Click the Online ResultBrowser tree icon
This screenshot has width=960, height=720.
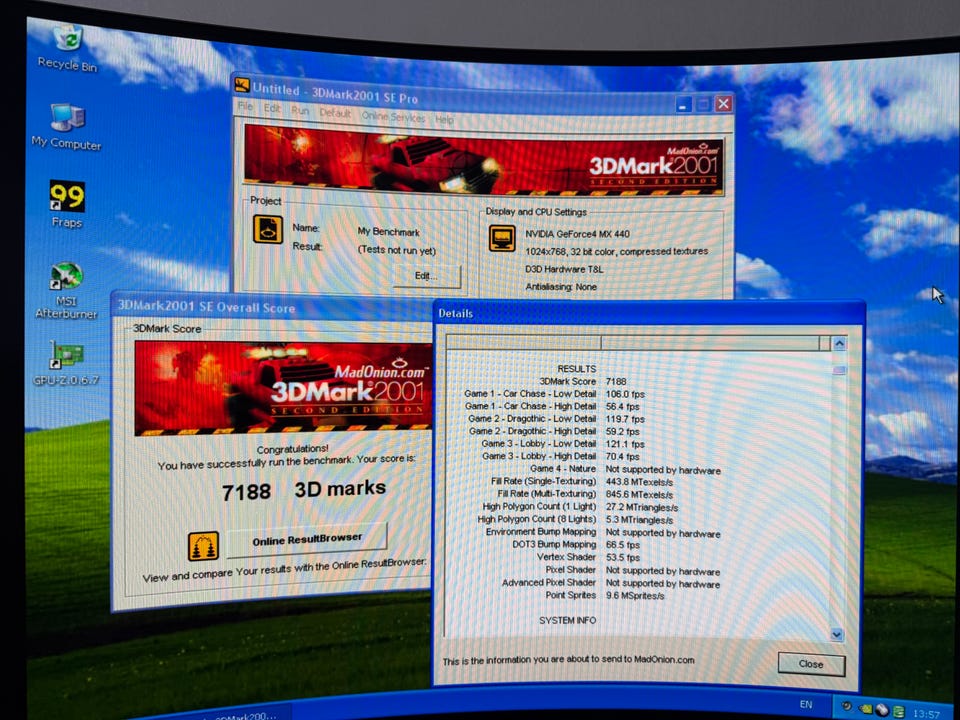(203, 546)
